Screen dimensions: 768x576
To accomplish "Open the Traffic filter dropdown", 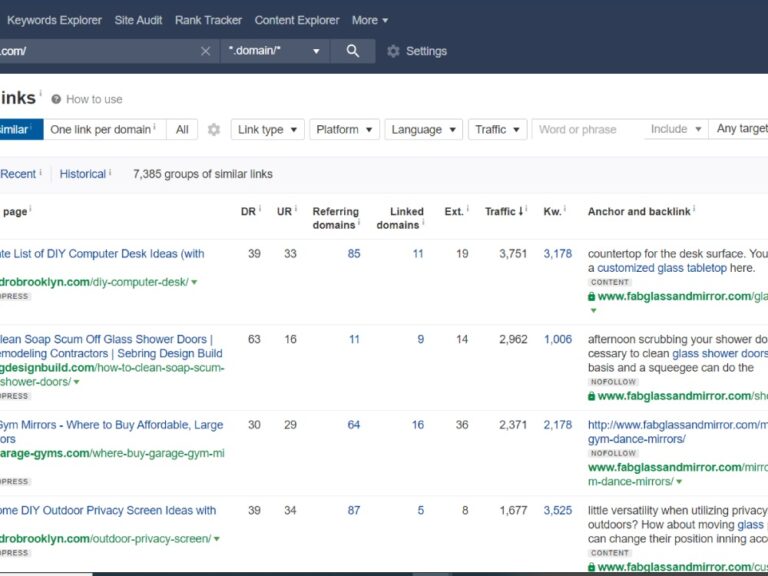I will tap(498, 129).
